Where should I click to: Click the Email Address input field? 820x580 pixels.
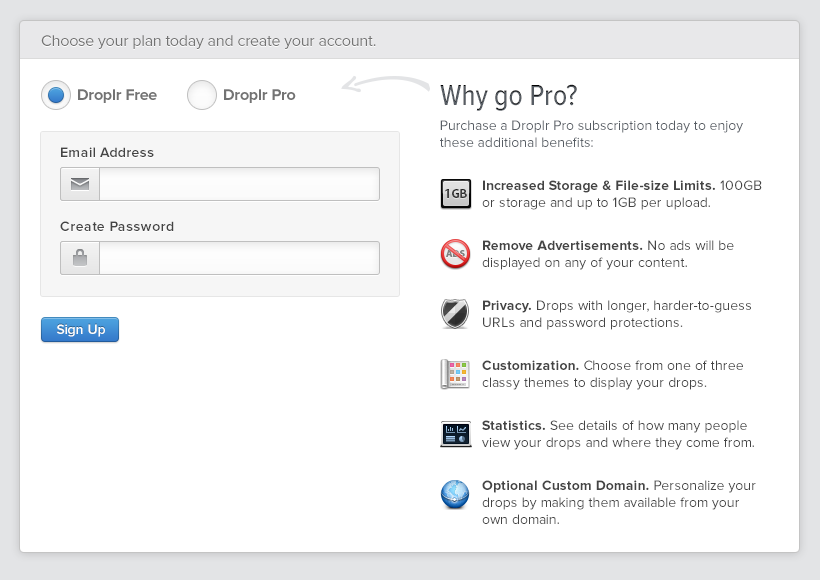[240, 184]
